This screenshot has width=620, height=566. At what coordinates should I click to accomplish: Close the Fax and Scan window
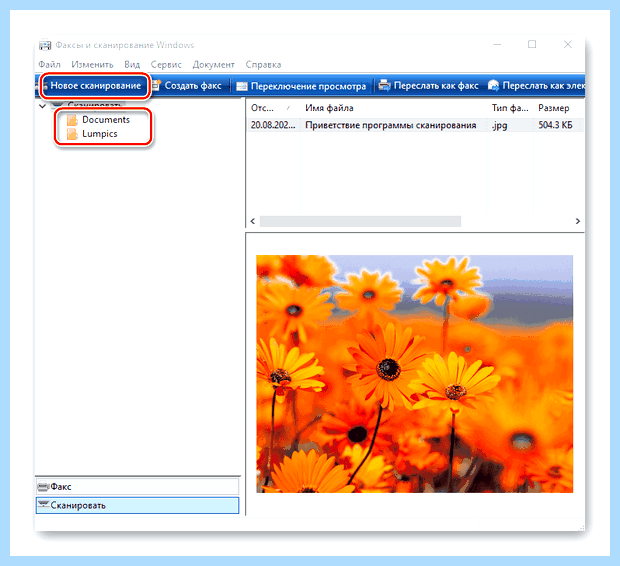click(567, 45)
